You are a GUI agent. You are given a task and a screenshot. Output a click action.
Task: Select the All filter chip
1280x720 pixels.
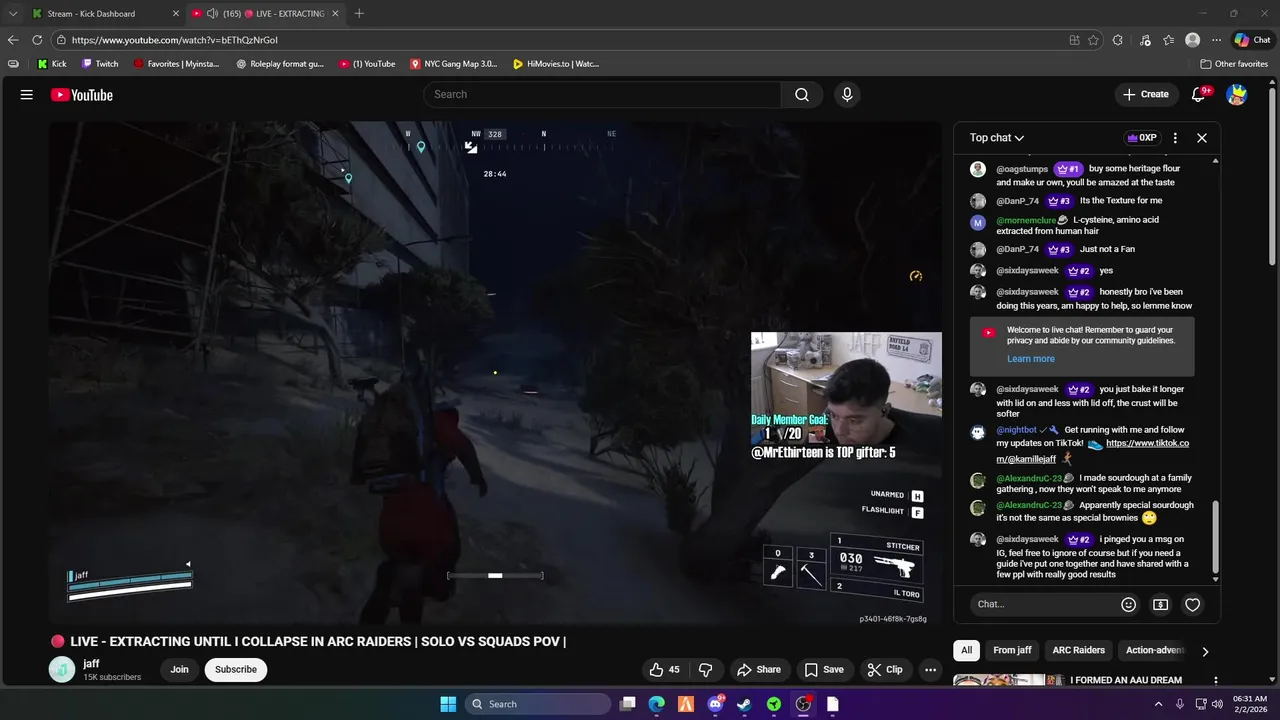click(x=966, y=650)
